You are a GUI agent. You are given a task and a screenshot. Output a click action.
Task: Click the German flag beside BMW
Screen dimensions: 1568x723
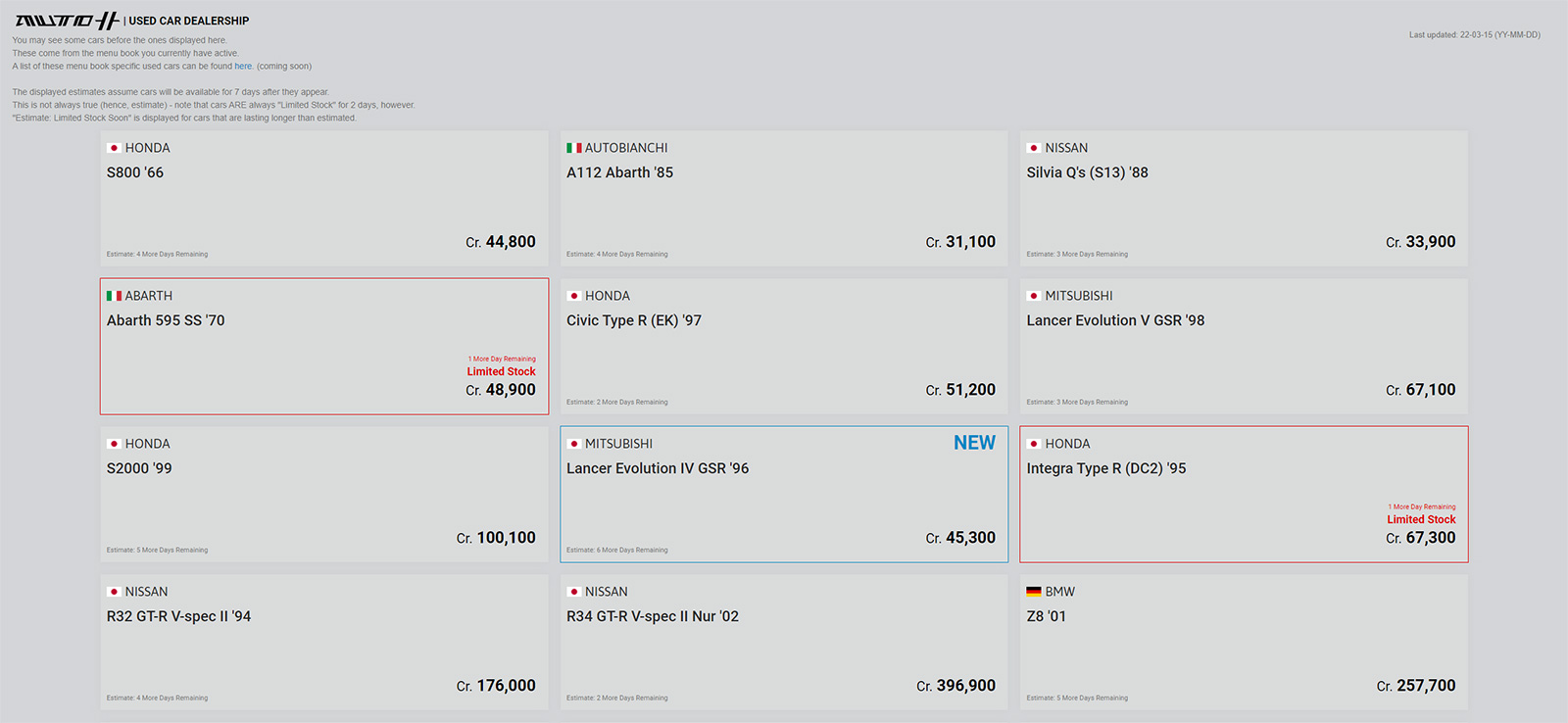tap(1033, 592)
